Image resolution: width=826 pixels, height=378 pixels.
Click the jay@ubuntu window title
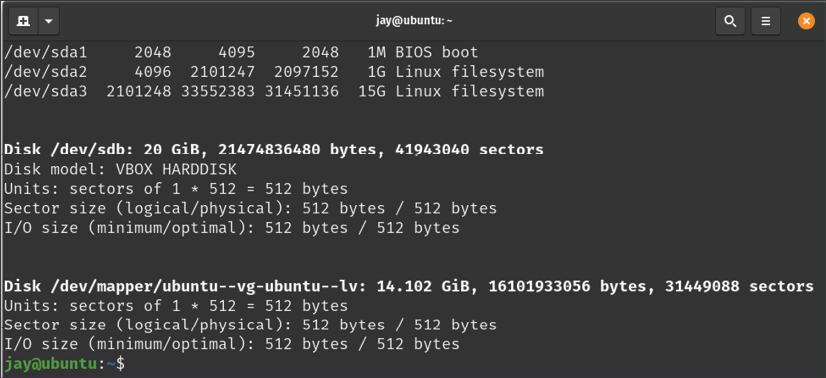414,21
